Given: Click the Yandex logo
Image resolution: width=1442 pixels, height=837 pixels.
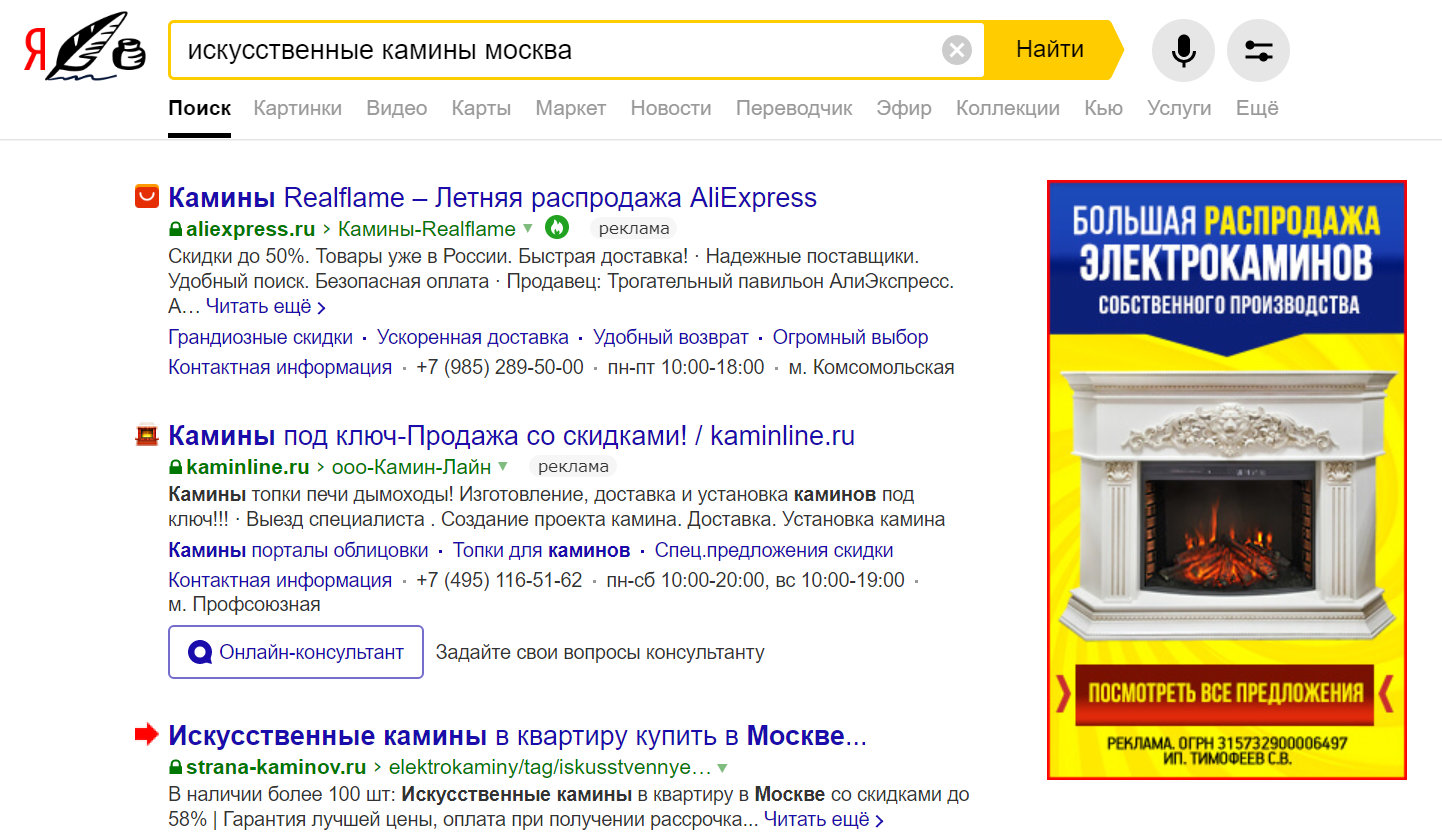Looking at the screenshot, I should coord(85,49).
